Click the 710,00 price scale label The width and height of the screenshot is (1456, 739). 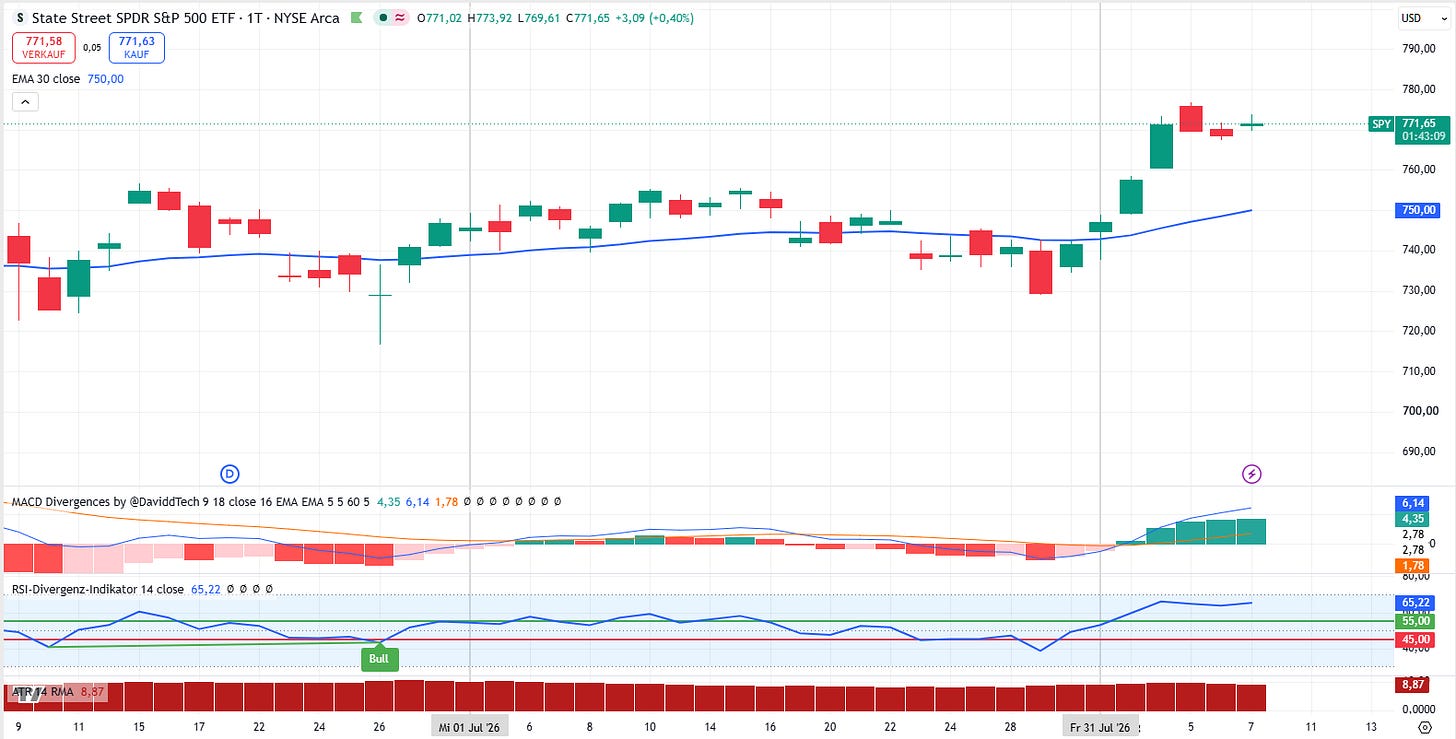[1420, 371]
